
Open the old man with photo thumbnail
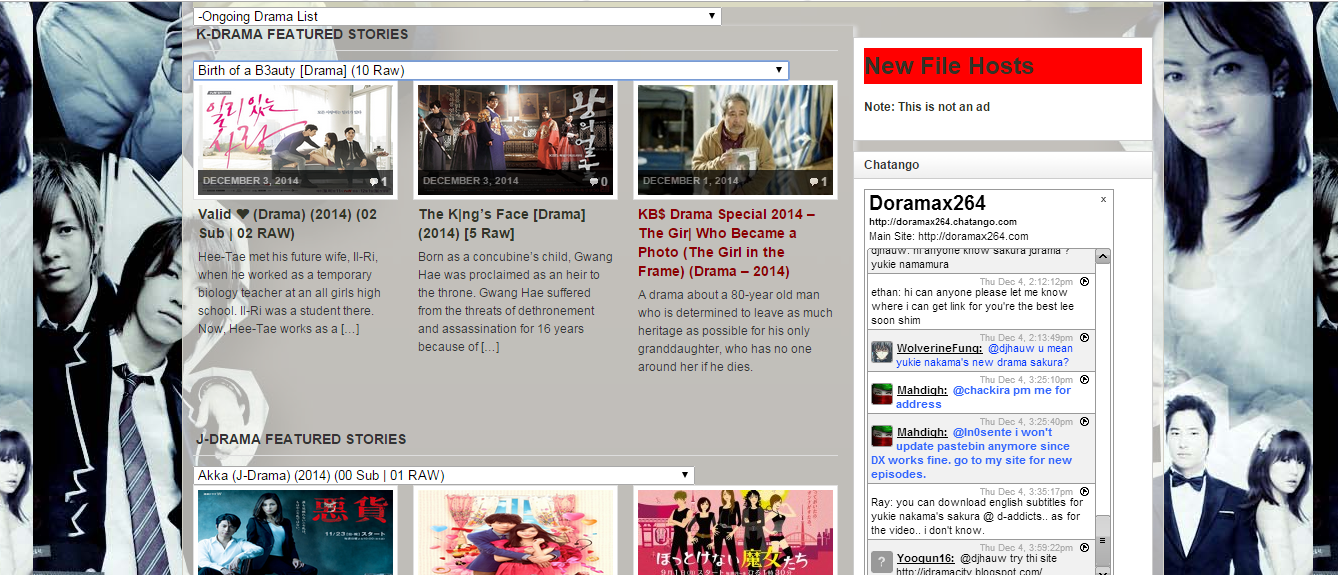(735, 140)
